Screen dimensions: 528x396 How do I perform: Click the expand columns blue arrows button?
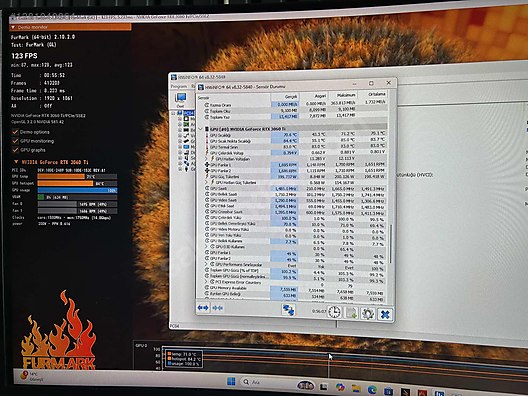pyautogui.click(x=203, y=308)
